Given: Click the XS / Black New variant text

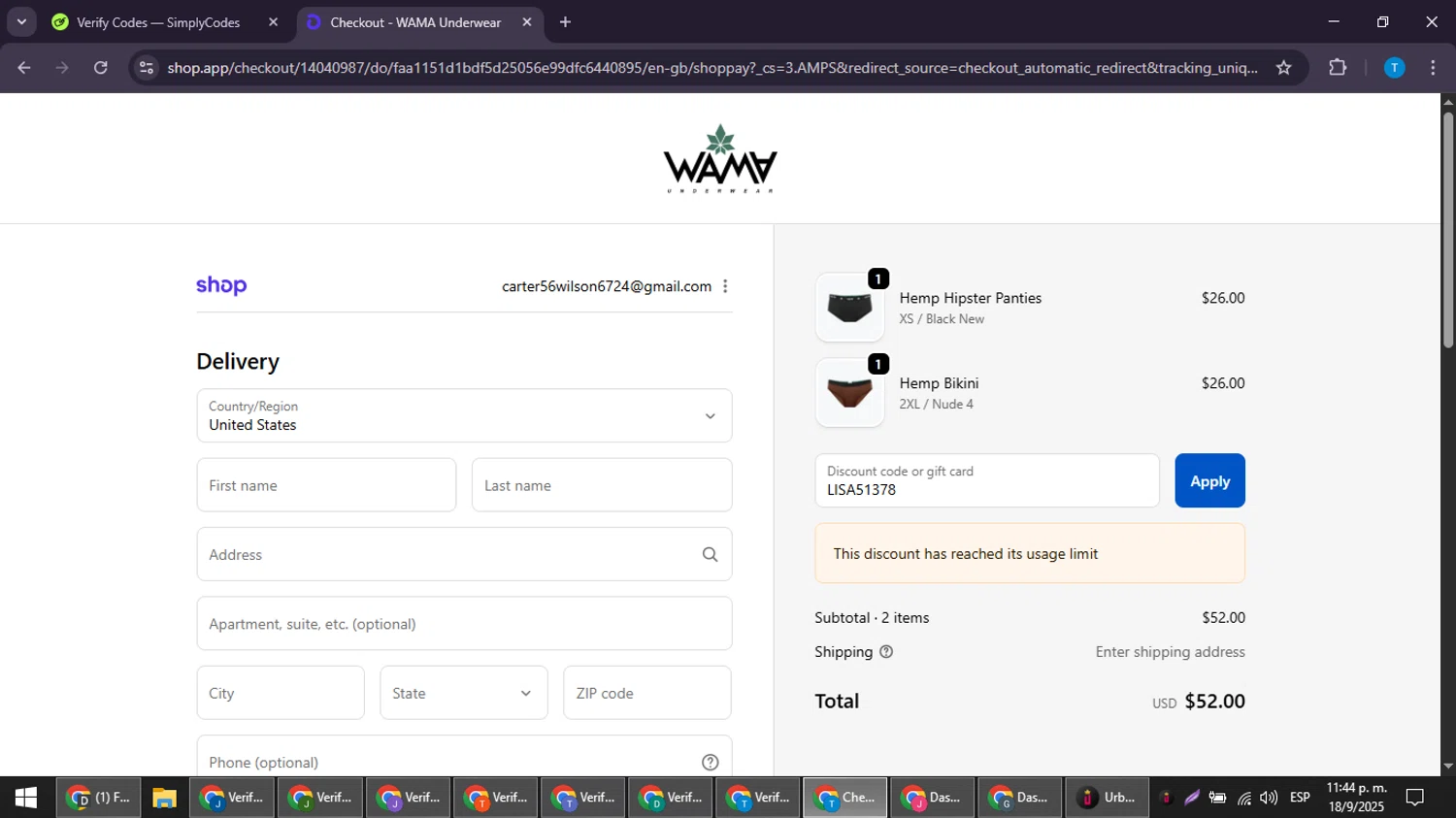Looking at the screenshot, I should click(942, 318).
